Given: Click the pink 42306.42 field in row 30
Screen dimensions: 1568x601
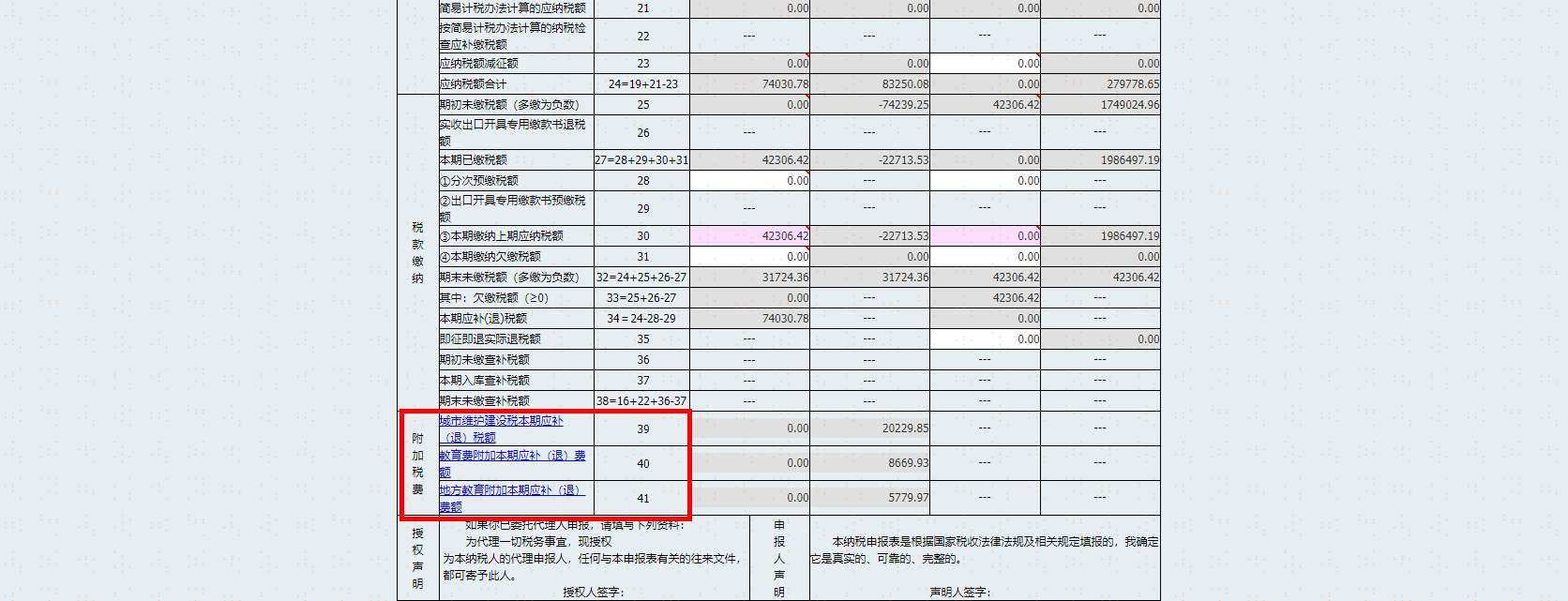Looking at the screenshot, I should pos(749,235).
